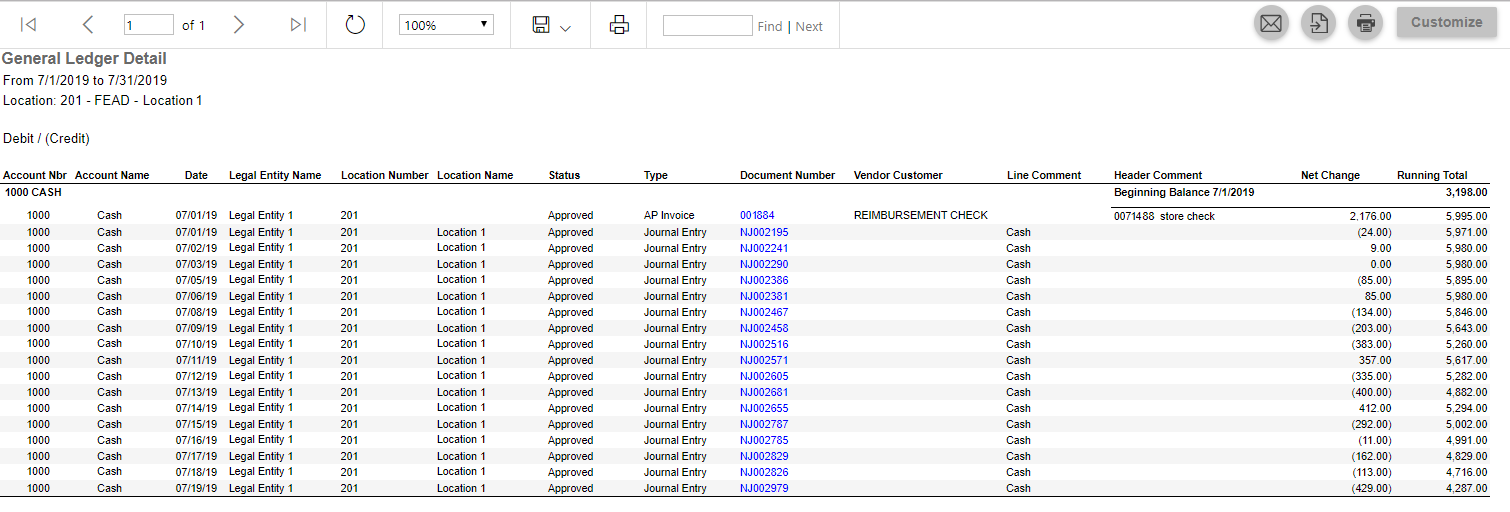Select the AP Invoice type cell
Image resolution: width=1510 pixels, height=512 pixels.
coord(669,215)
